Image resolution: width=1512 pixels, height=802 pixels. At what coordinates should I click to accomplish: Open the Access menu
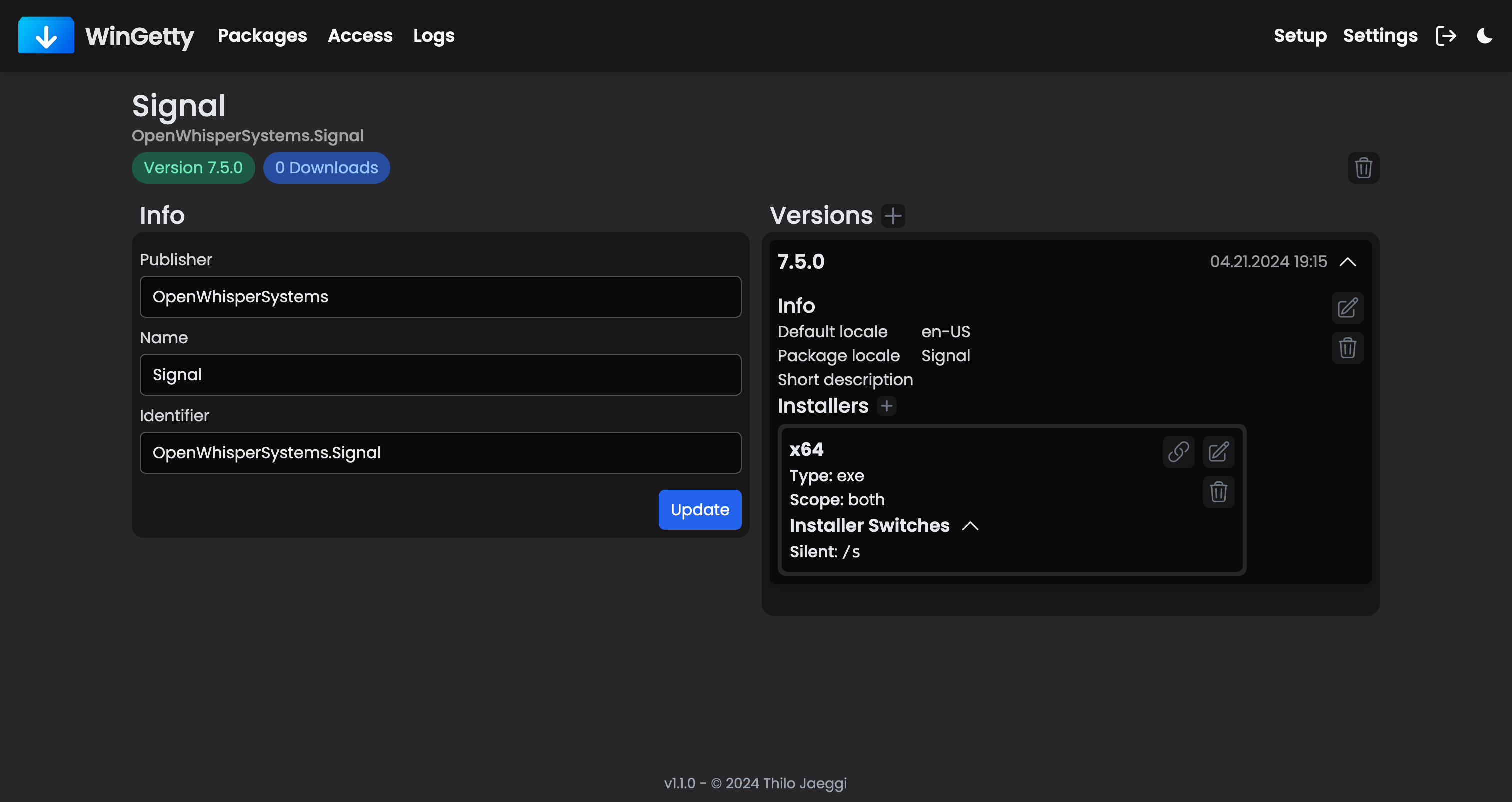tap(360, 36)
